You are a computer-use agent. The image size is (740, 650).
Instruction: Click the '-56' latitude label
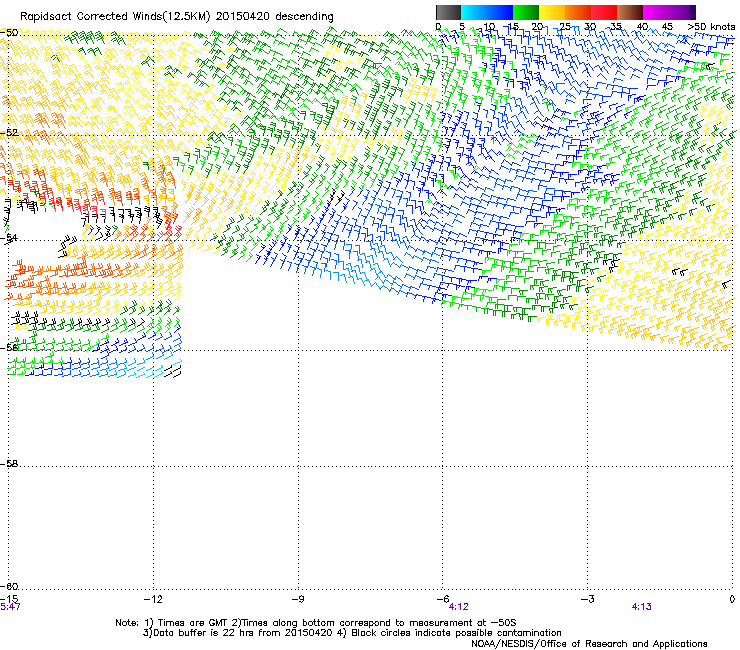pos(9,347)
